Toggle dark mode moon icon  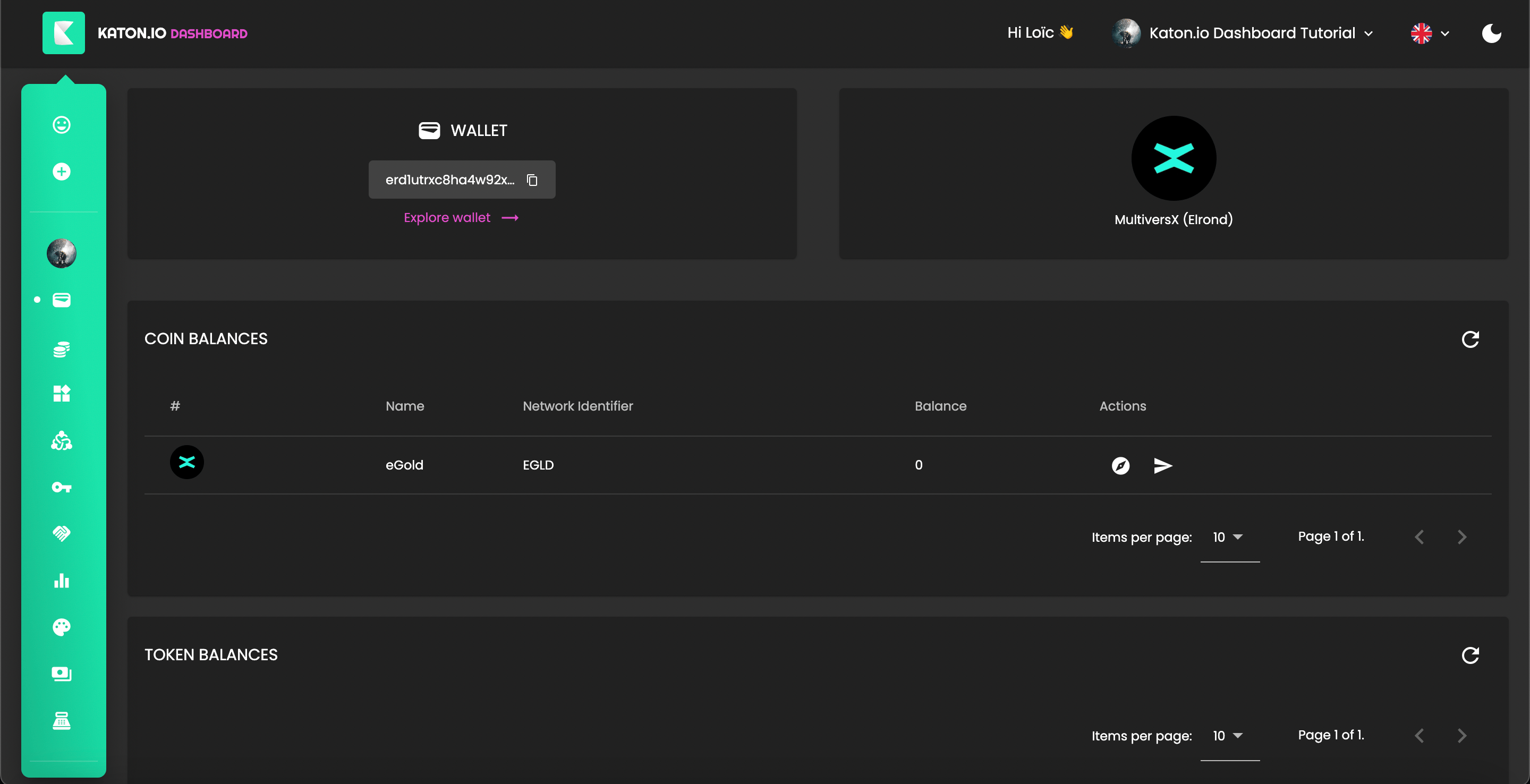[x=1491, y=33]
